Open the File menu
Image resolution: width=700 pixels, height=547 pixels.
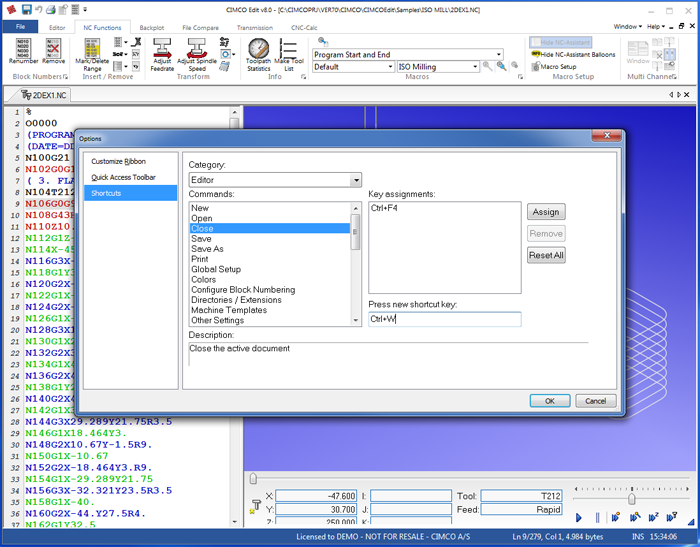(x=21, y=27)
